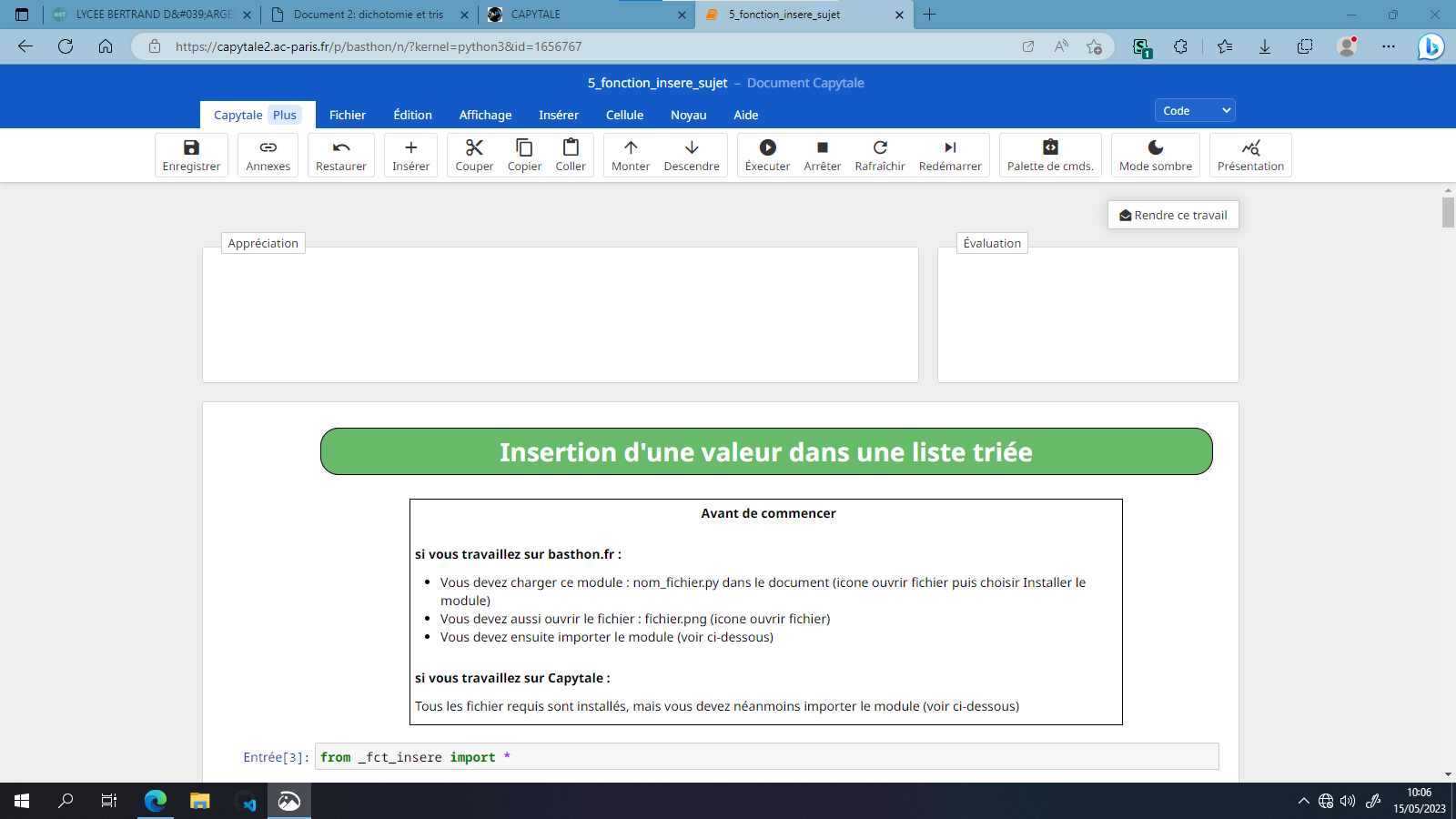The width and height of the screenshot is (1456, 819).
Task: Execute the current cell
Action: 766,155
